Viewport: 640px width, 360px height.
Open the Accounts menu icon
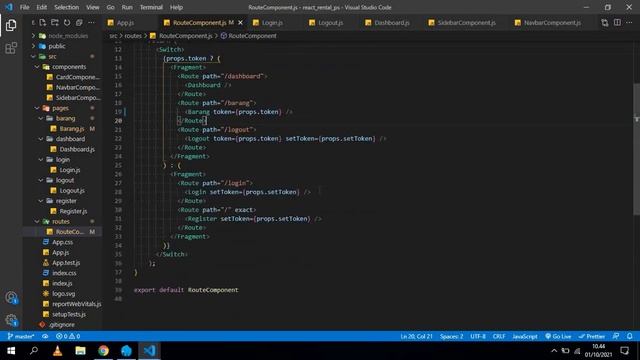(x=11, y=298)
